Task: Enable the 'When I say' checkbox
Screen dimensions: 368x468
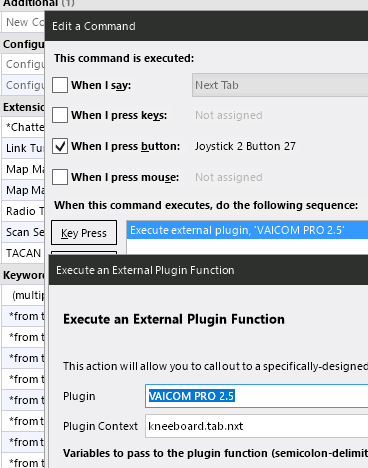Action: click(60, 85)
